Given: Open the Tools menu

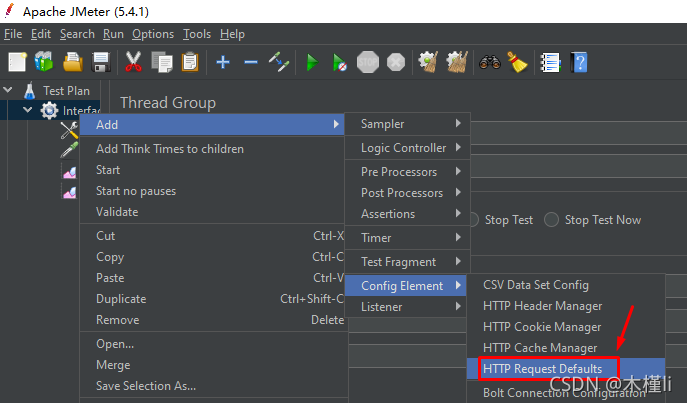Looking at the screenshot, I should click(197, 34).
